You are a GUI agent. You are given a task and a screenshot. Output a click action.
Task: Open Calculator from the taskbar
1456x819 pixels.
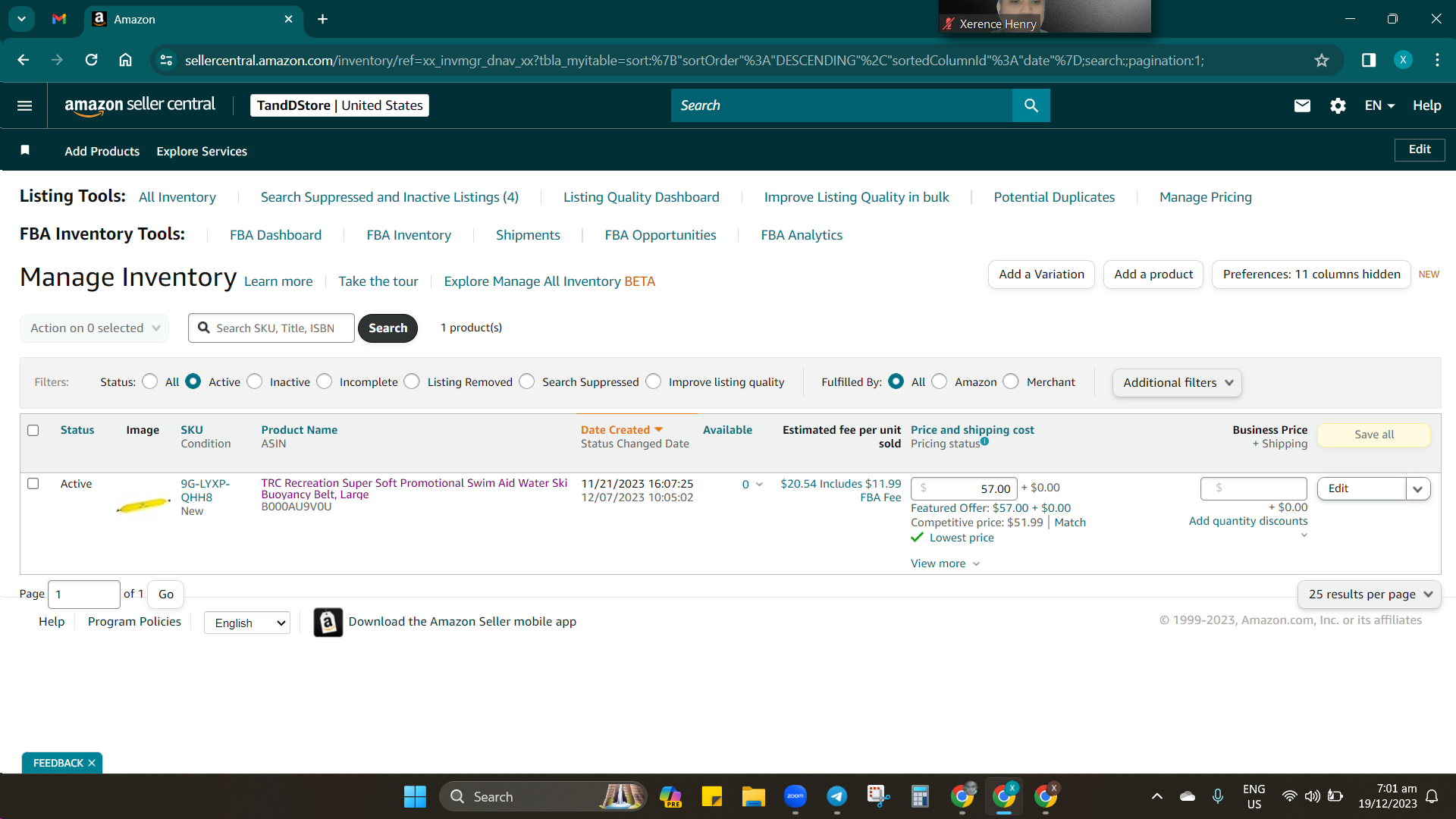[x=920, y=796]
